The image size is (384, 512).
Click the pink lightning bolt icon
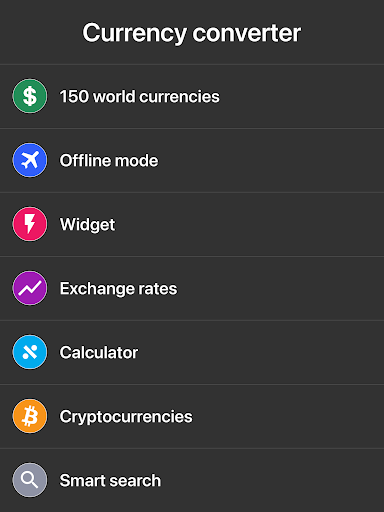30,224
